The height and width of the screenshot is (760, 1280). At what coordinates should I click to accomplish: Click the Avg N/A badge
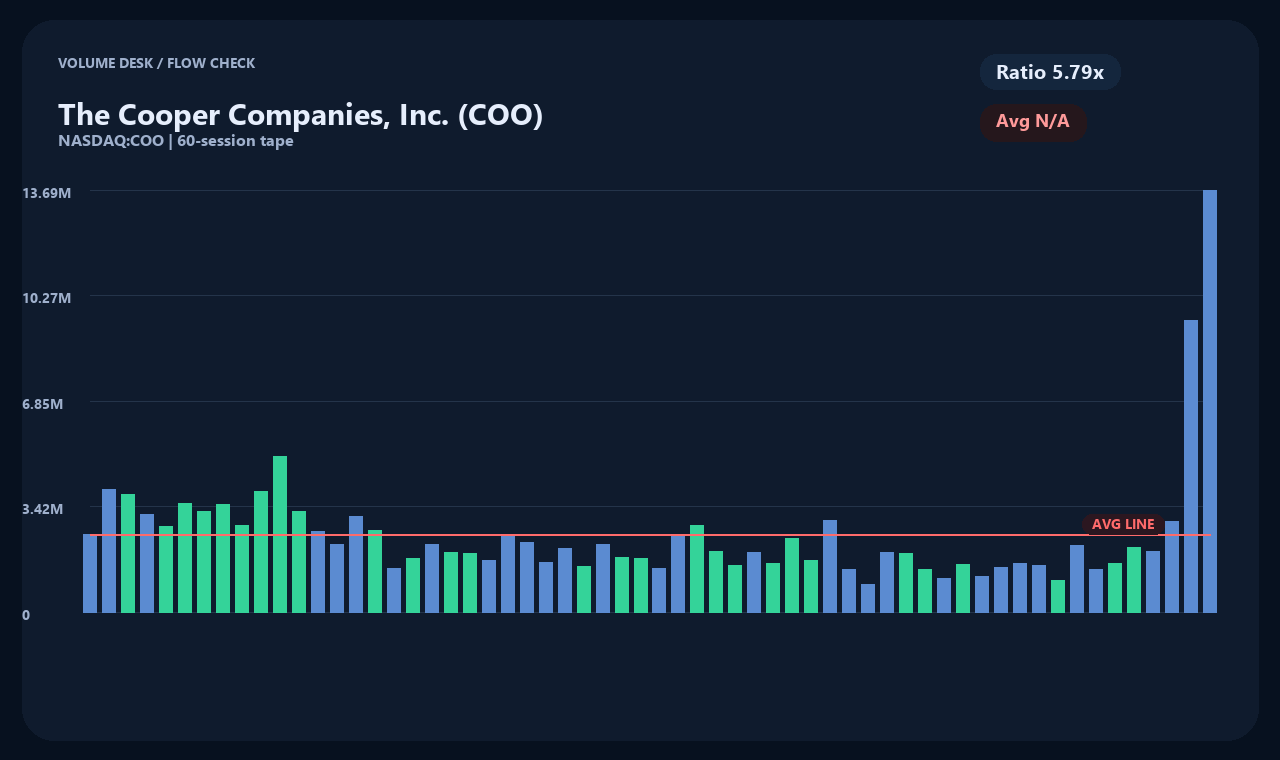point(1033,122)
